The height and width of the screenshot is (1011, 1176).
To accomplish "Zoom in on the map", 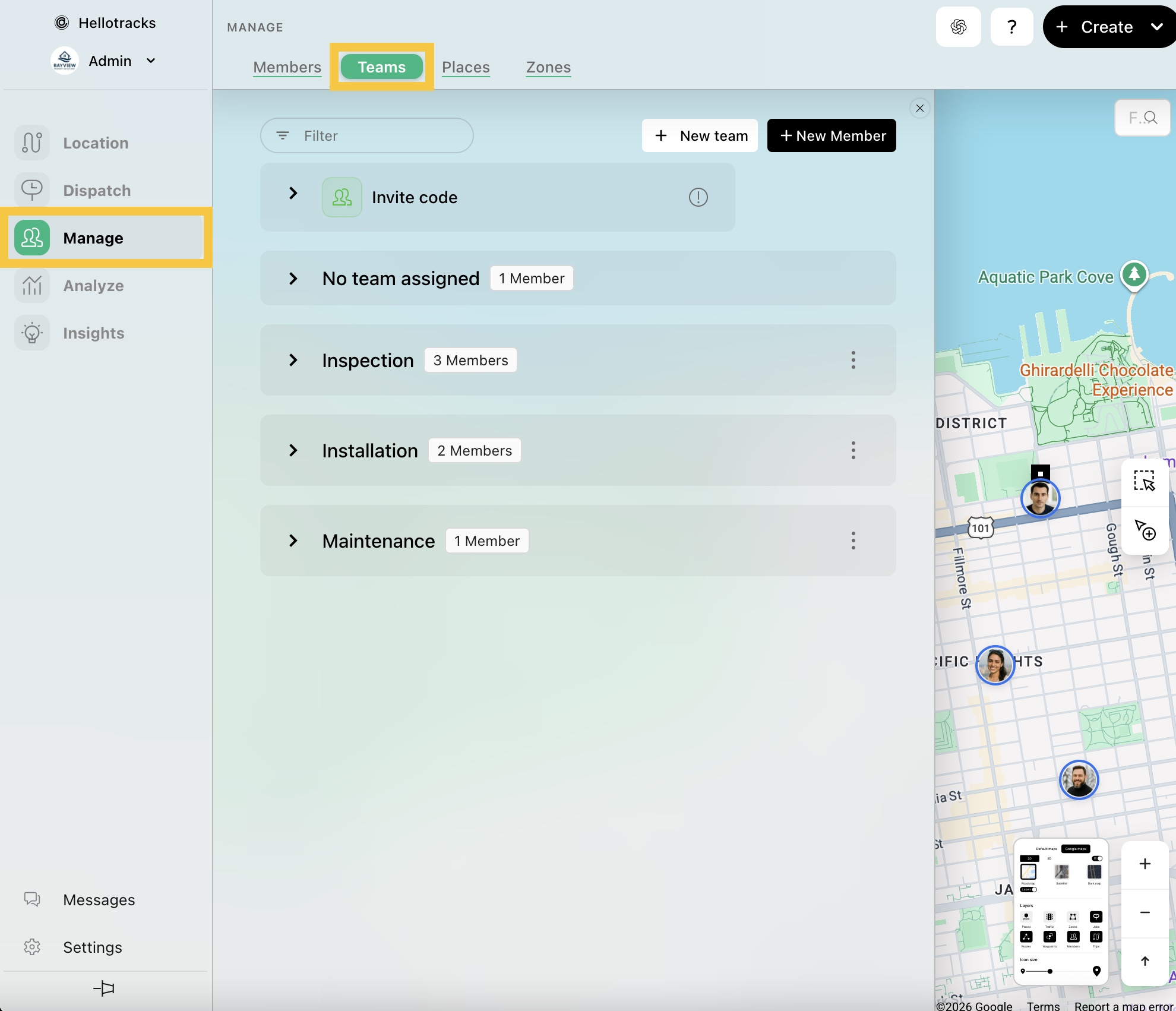I will click(1145, 864).
